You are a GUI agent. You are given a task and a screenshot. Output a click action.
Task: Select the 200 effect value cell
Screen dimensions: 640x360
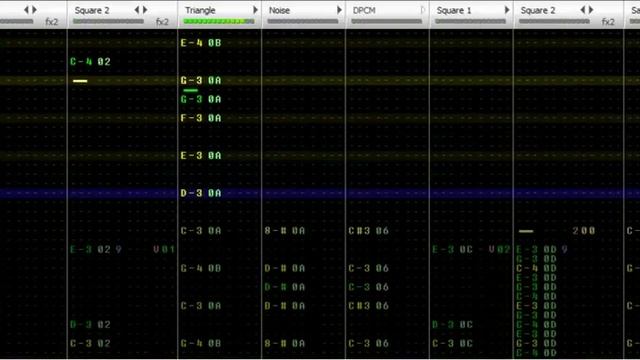click(584, 231)
